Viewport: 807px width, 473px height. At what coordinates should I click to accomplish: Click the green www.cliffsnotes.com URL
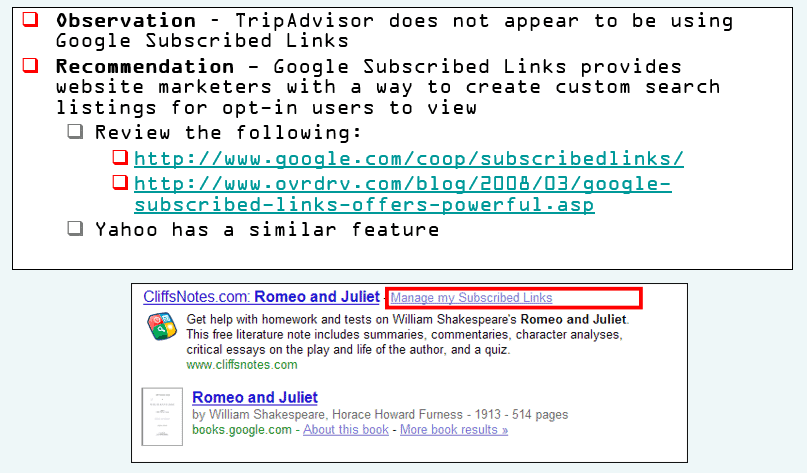click(x=241, y=365)
